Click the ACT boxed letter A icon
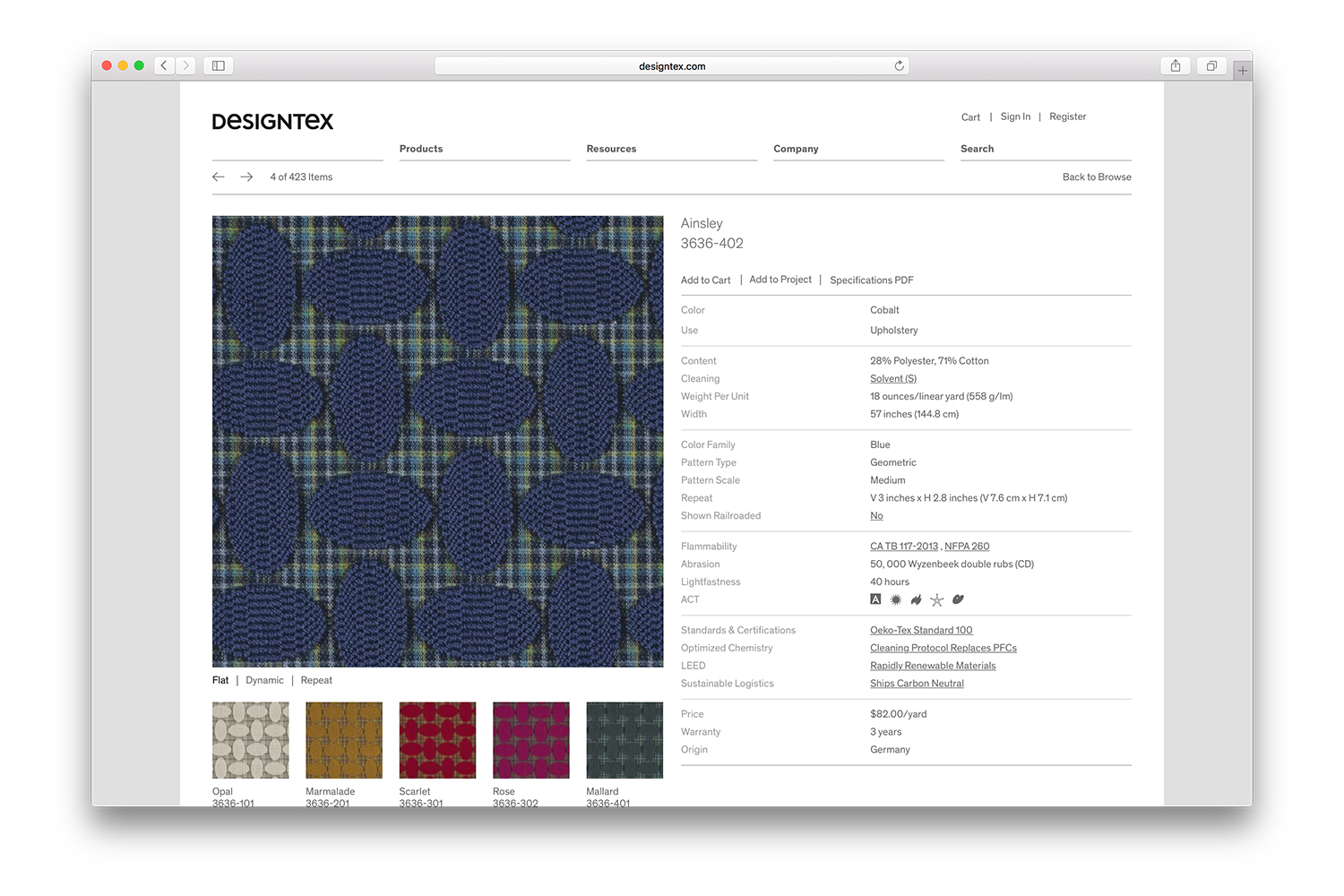1344x896 pixels. click(x=875, y=599)
